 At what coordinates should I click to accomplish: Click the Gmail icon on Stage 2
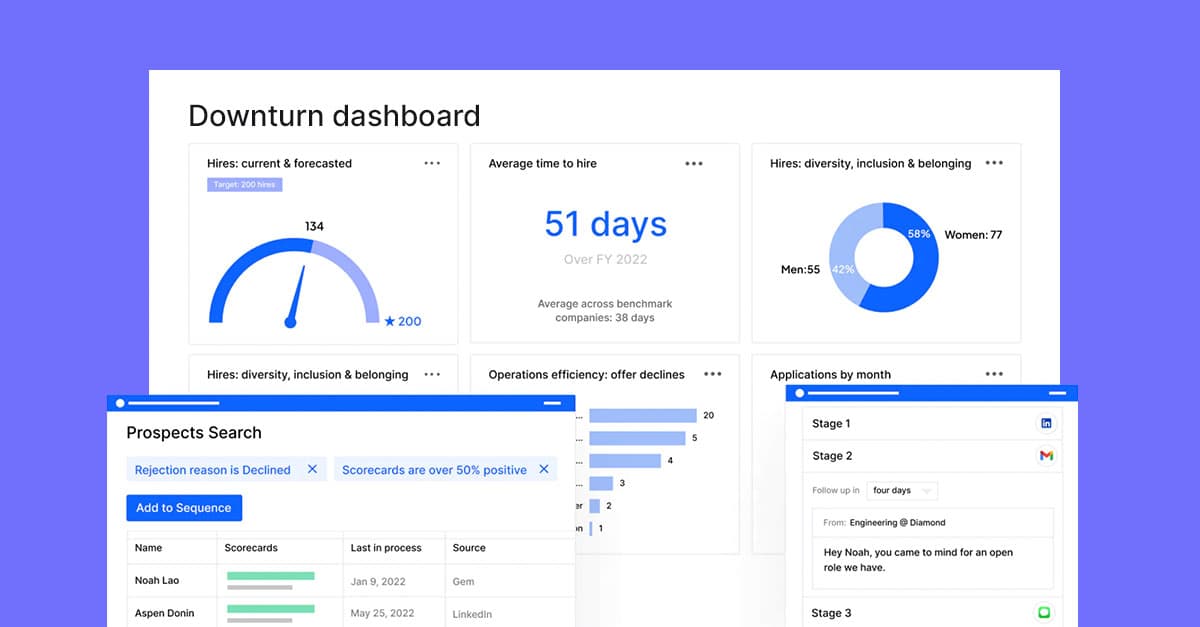click(1046, 455)
